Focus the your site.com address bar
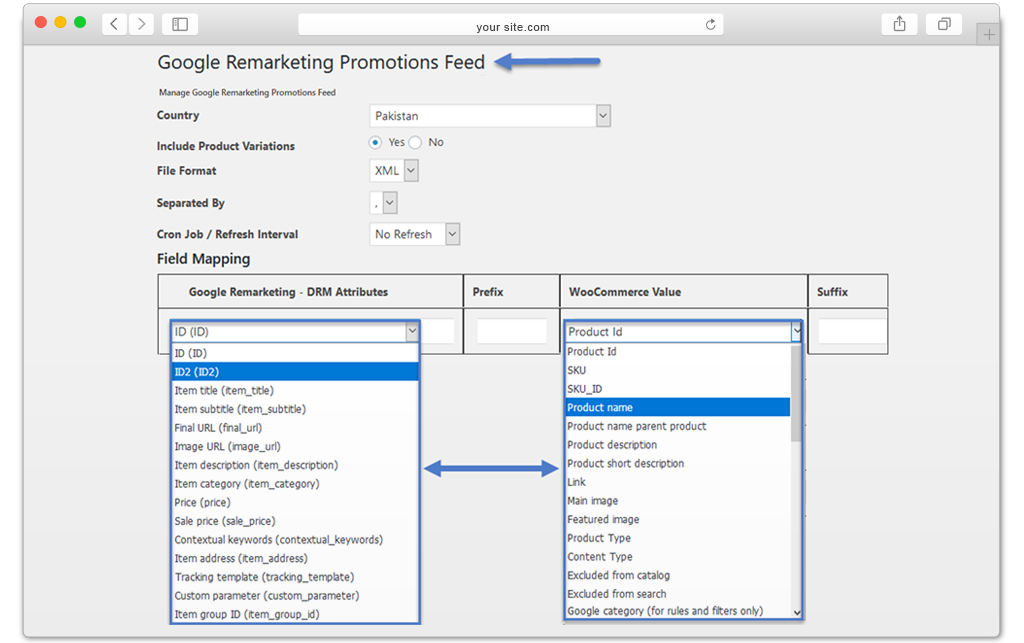Viewport: 1024px width, 643px height. pyautogui.click(x=511, y=25)
